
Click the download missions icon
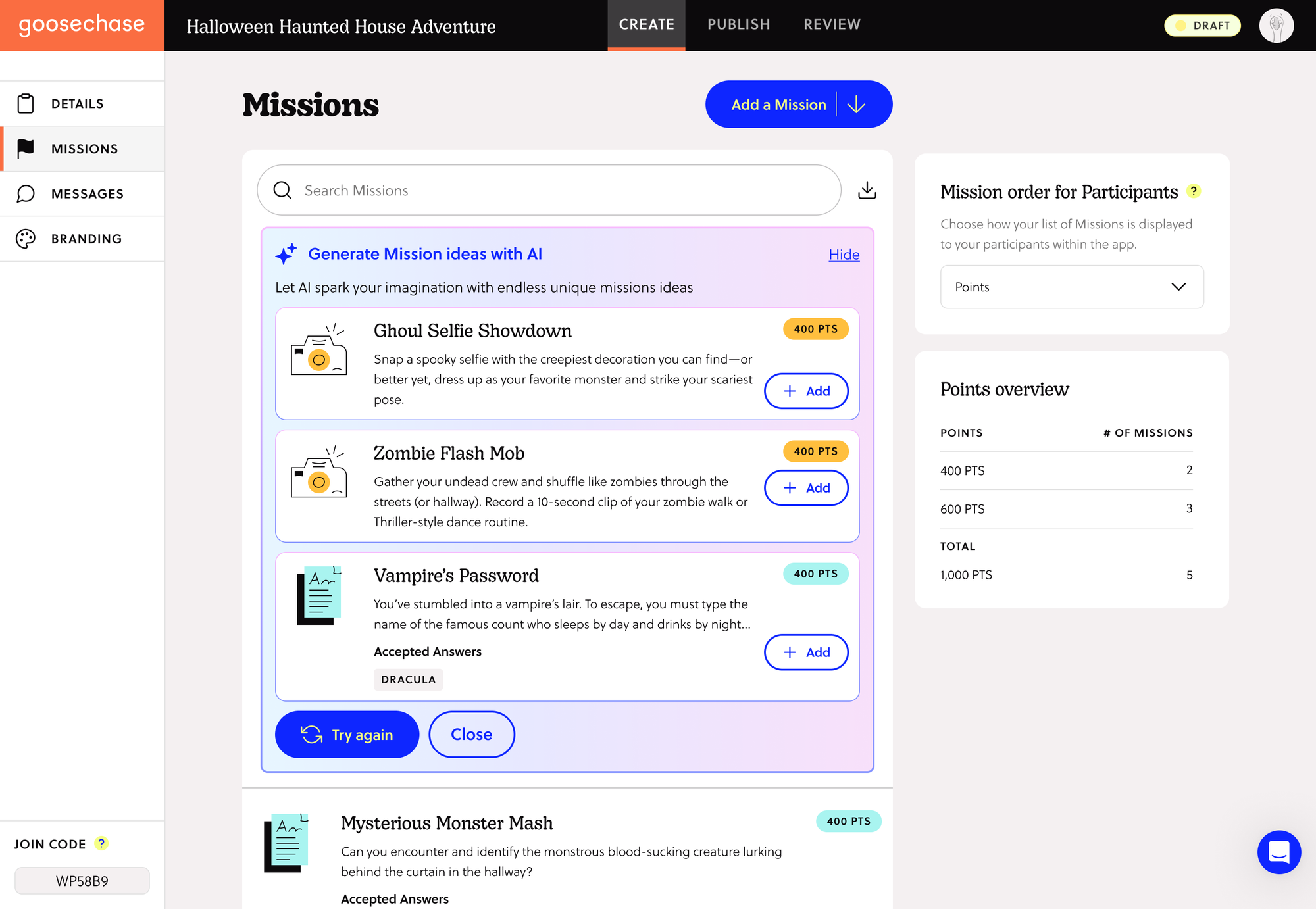coord(867,190)
